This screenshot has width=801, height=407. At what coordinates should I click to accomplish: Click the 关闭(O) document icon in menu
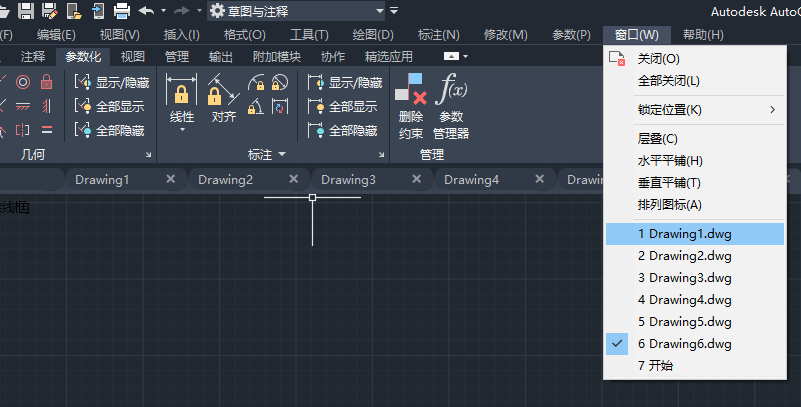[x=617, y=58]
